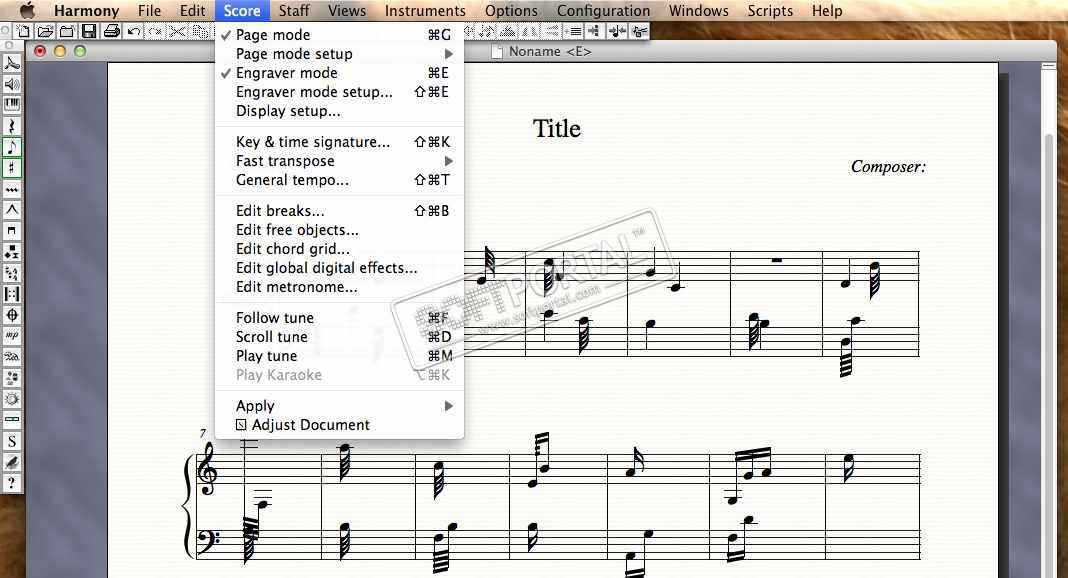Expand the Apply submenu
The height and width of the screenshot is (578, 1068).
point(339,406)
